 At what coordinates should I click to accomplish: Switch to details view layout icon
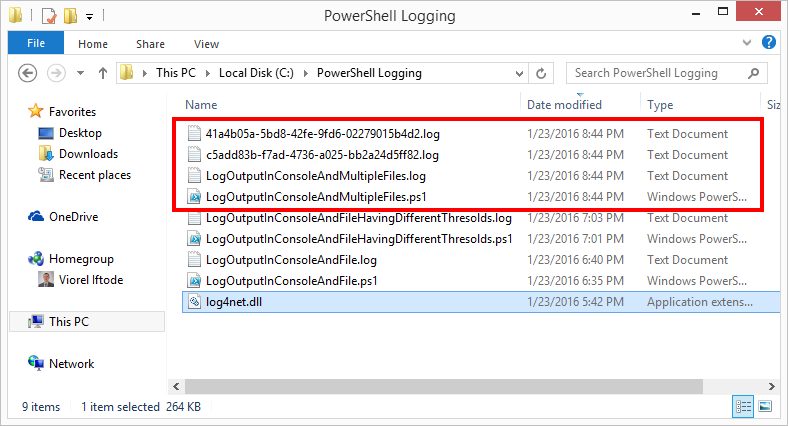point(743,406)
